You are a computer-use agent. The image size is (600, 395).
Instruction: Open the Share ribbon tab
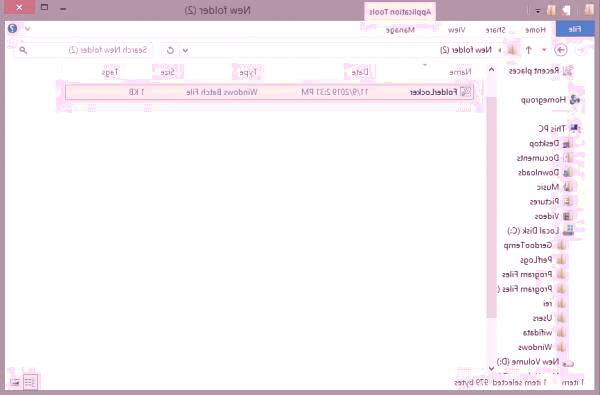(496, 30)
